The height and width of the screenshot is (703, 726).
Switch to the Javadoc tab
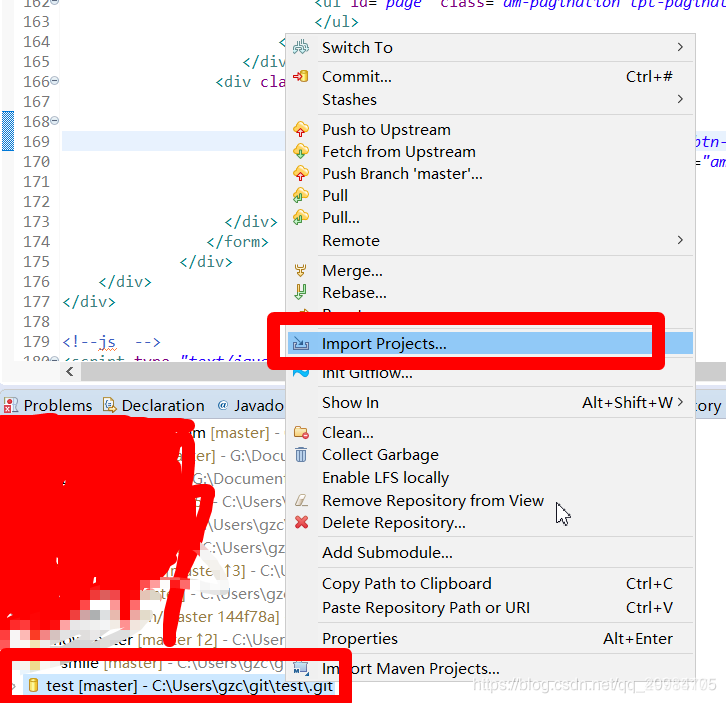[x=250, y=405]
